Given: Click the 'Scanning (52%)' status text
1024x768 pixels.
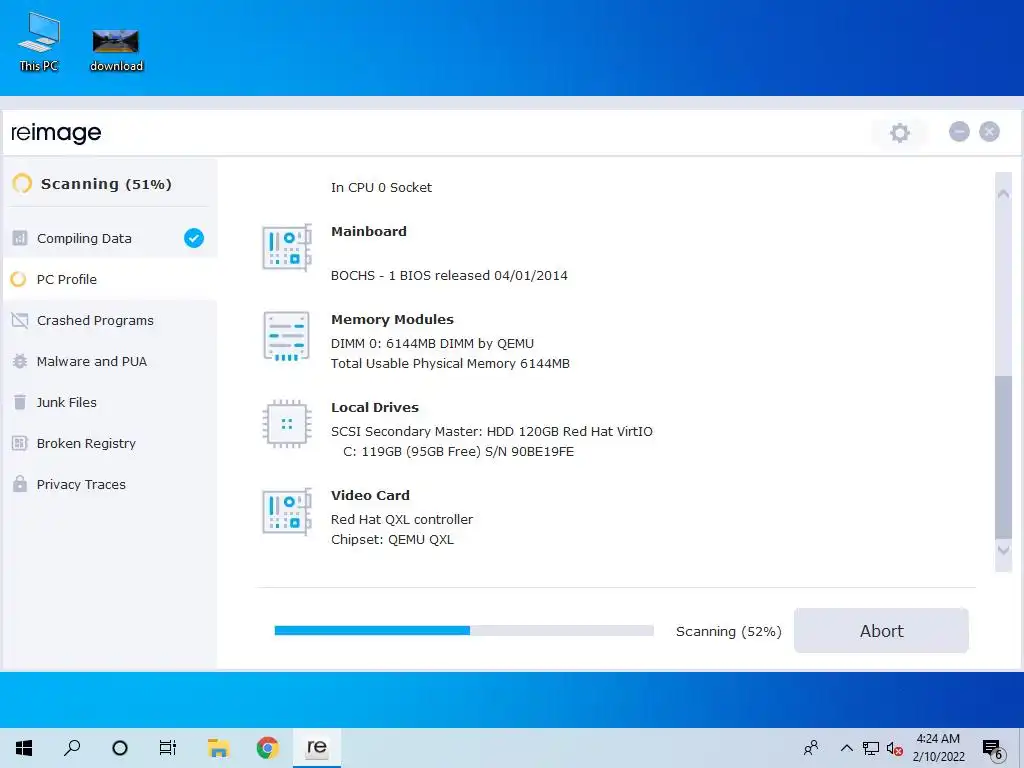Looking at the screenshot, I should coord(729,632).
